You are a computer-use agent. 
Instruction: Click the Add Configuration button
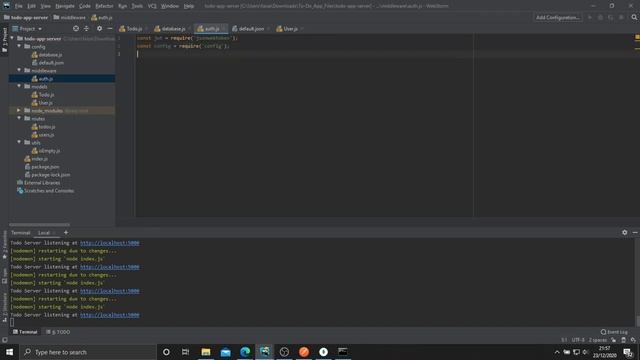(x=558, y=18)
